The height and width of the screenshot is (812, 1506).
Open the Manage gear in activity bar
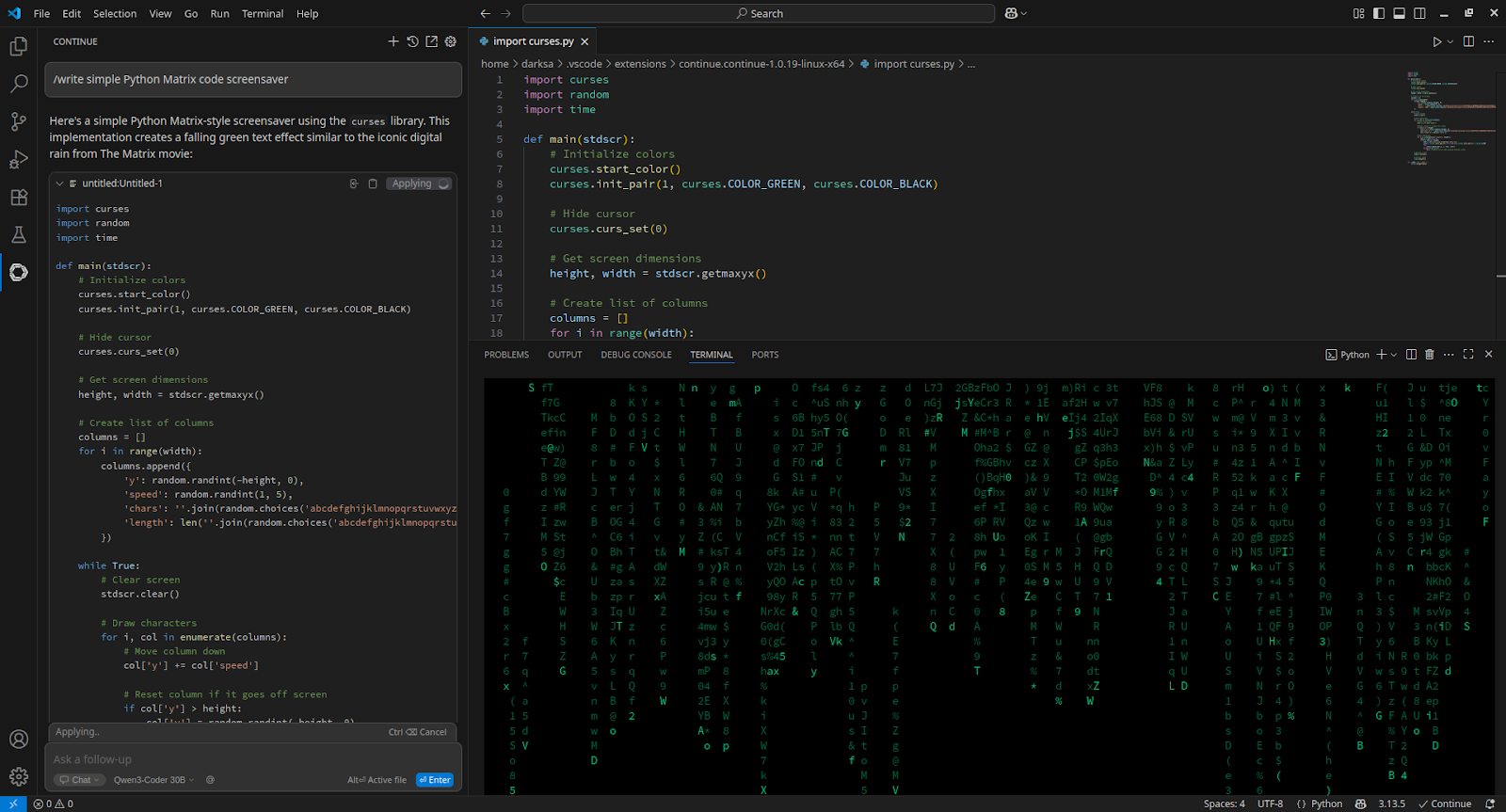pyautogui.click(x=18, y=777)
